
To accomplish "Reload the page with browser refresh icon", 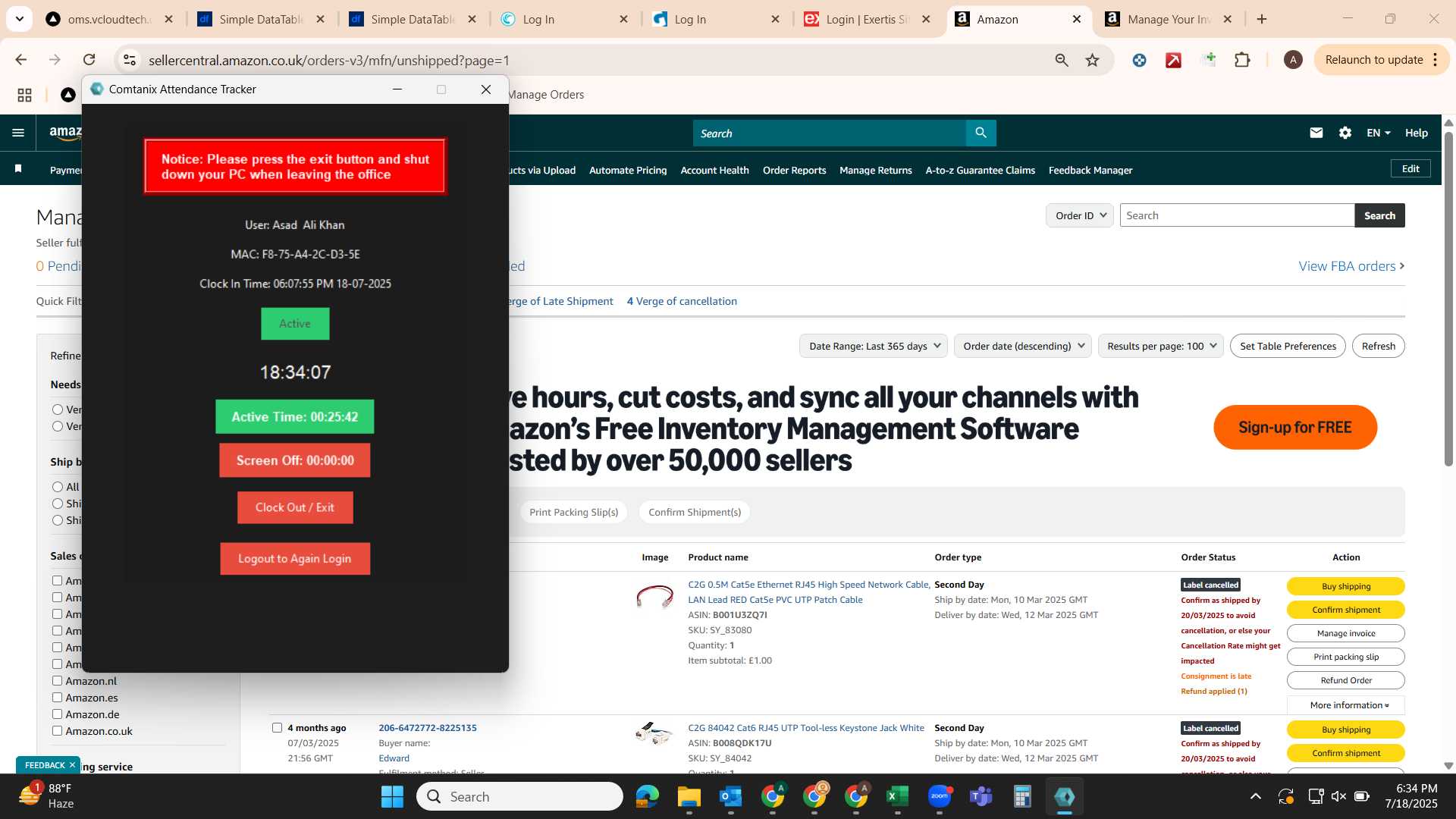I will (89, 60).
